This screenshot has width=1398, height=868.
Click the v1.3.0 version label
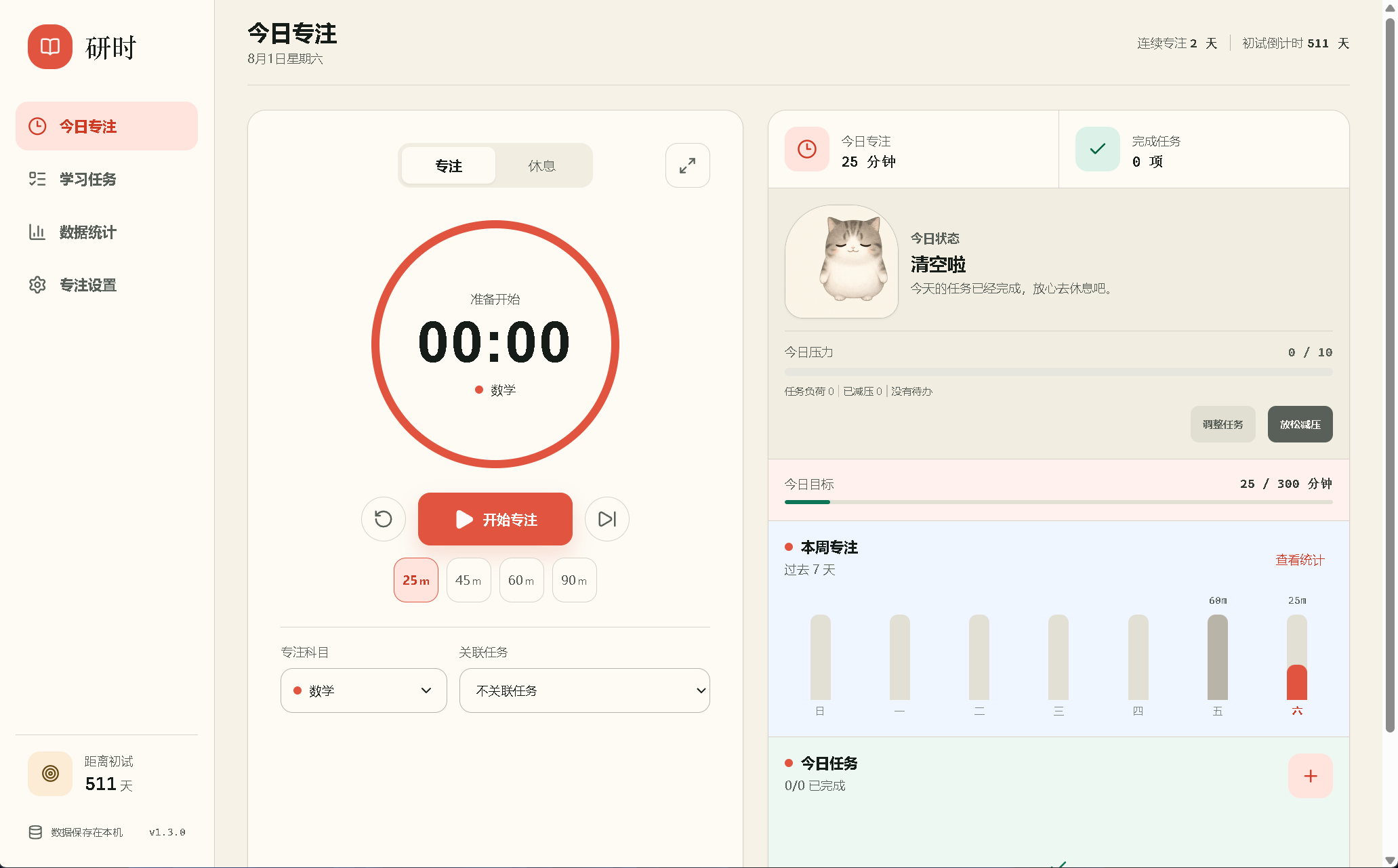click(167, 832)
